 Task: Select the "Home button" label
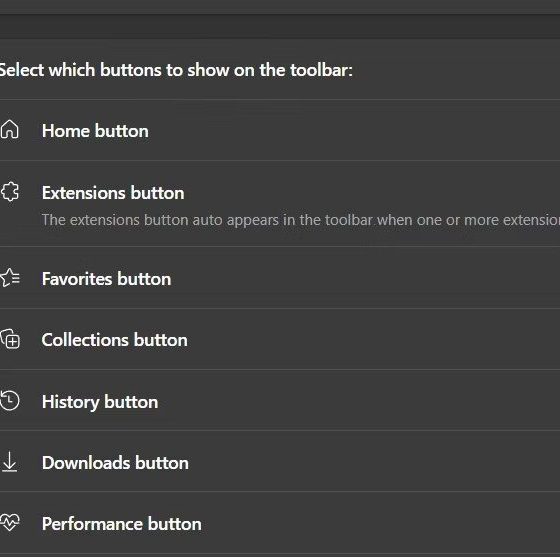(x=95, y=131)
